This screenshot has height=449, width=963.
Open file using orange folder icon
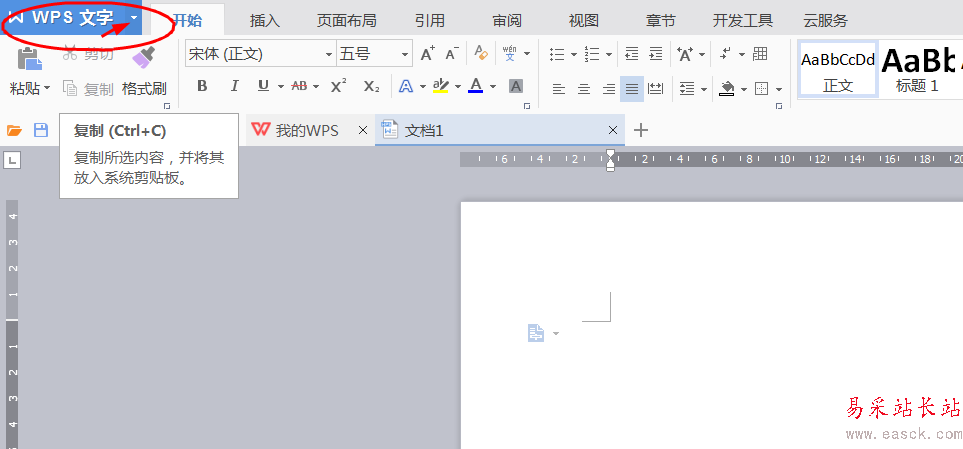tap(14, 130)
